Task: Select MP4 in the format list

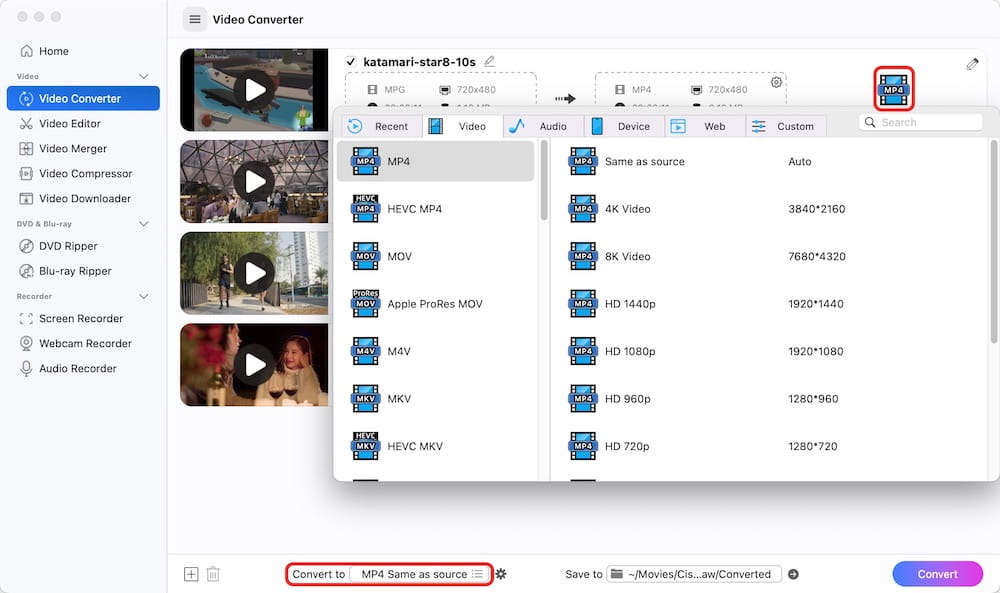Action: [x=436, y=161]
